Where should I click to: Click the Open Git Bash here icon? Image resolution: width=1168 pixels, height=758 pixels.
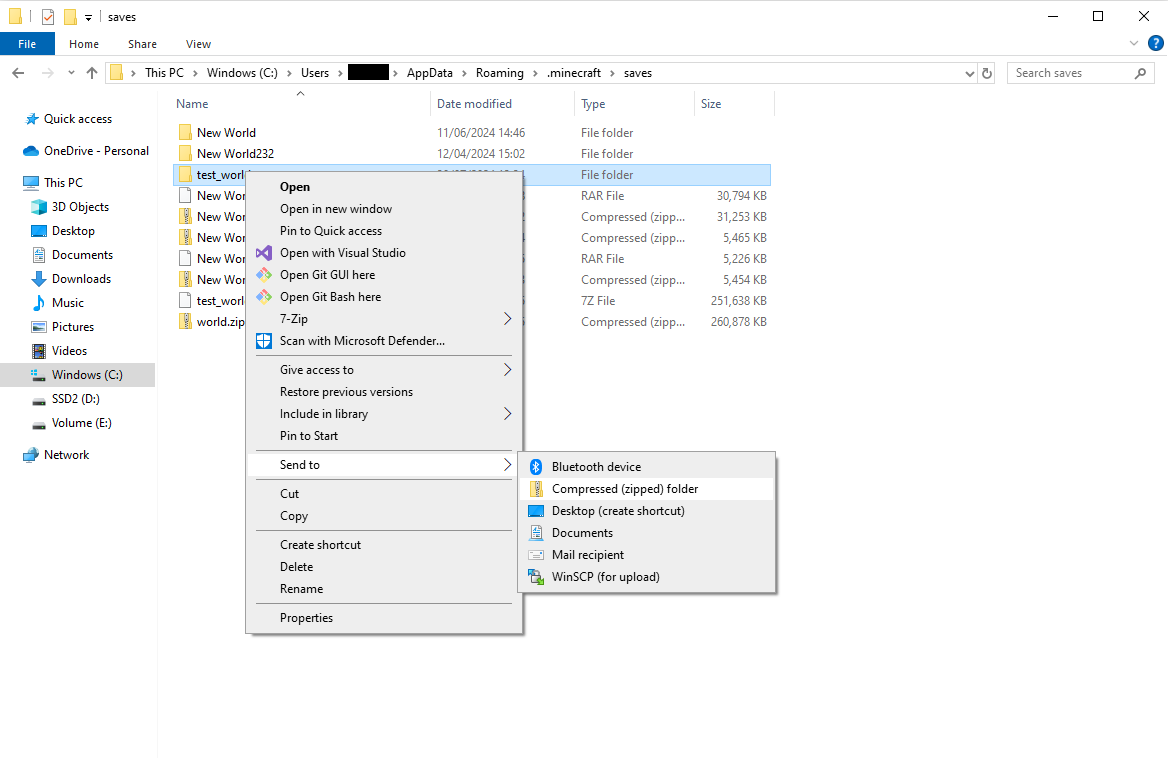(264, 297)
